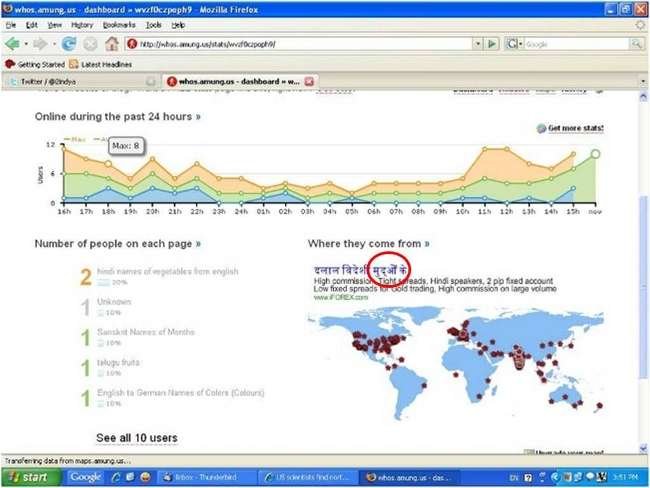
Task: Click the Windows Start button
Action: click(x=30, y=477)
